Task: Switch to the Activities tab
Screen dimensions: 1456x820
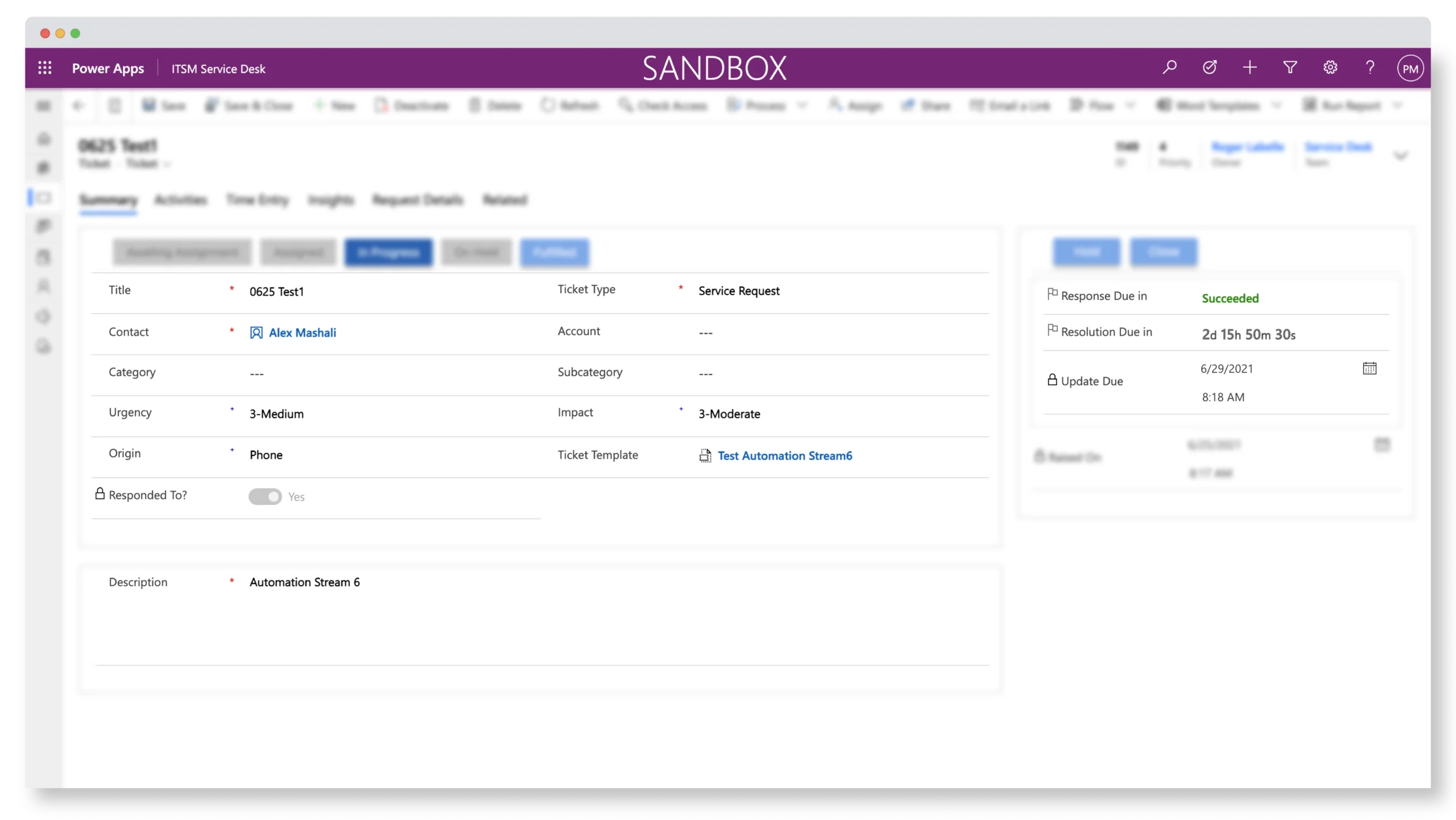Action: point(178,199)
